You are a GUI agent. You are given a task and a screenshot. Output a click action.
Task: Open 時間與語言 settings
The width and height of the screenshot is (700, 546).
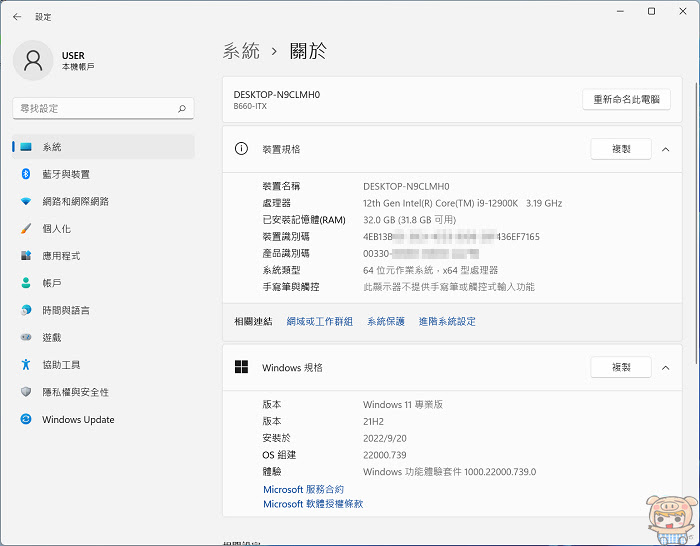[103, 310]
